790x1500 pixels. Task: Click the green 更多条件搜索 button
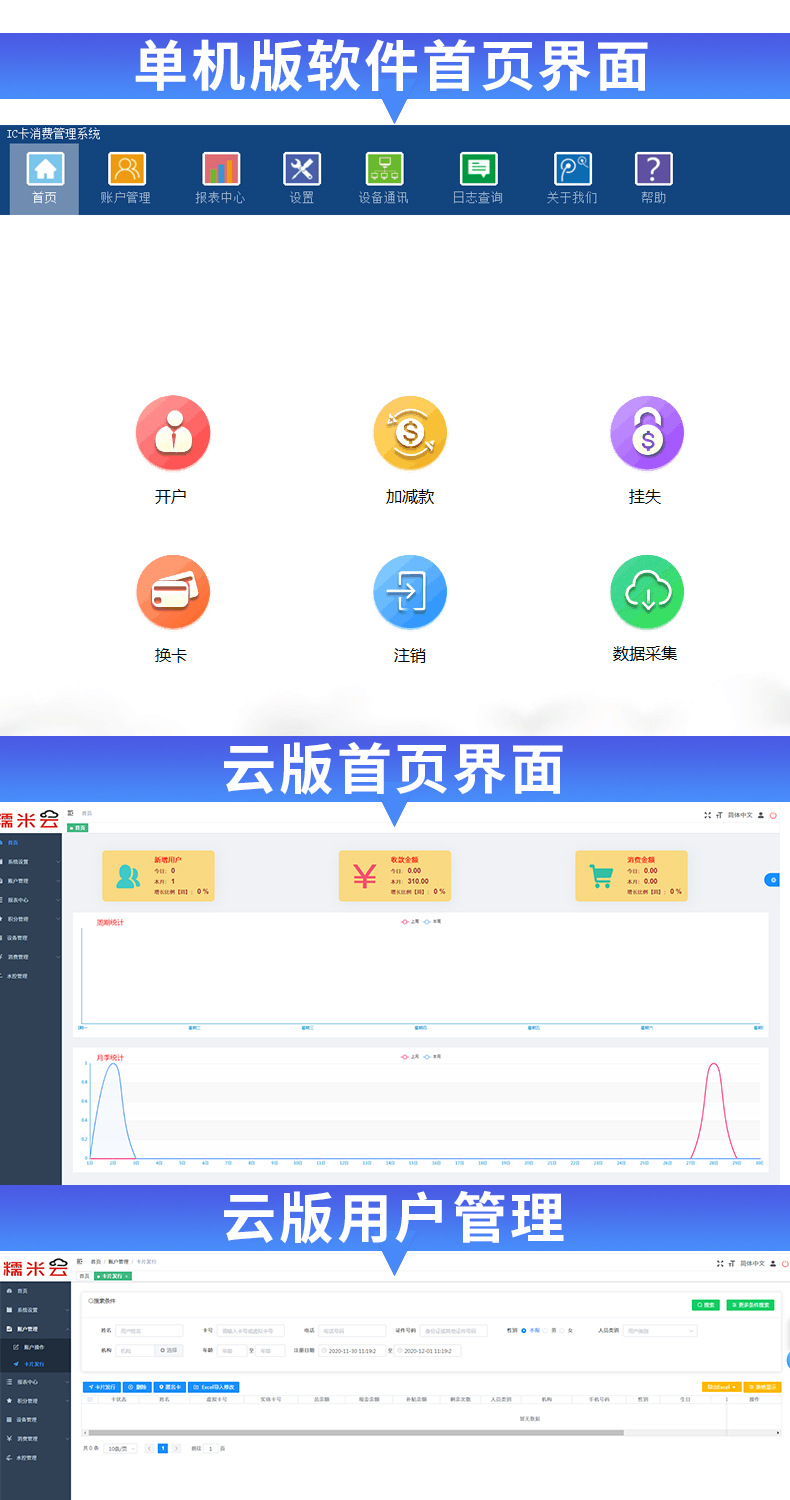tap(750, 1305)
